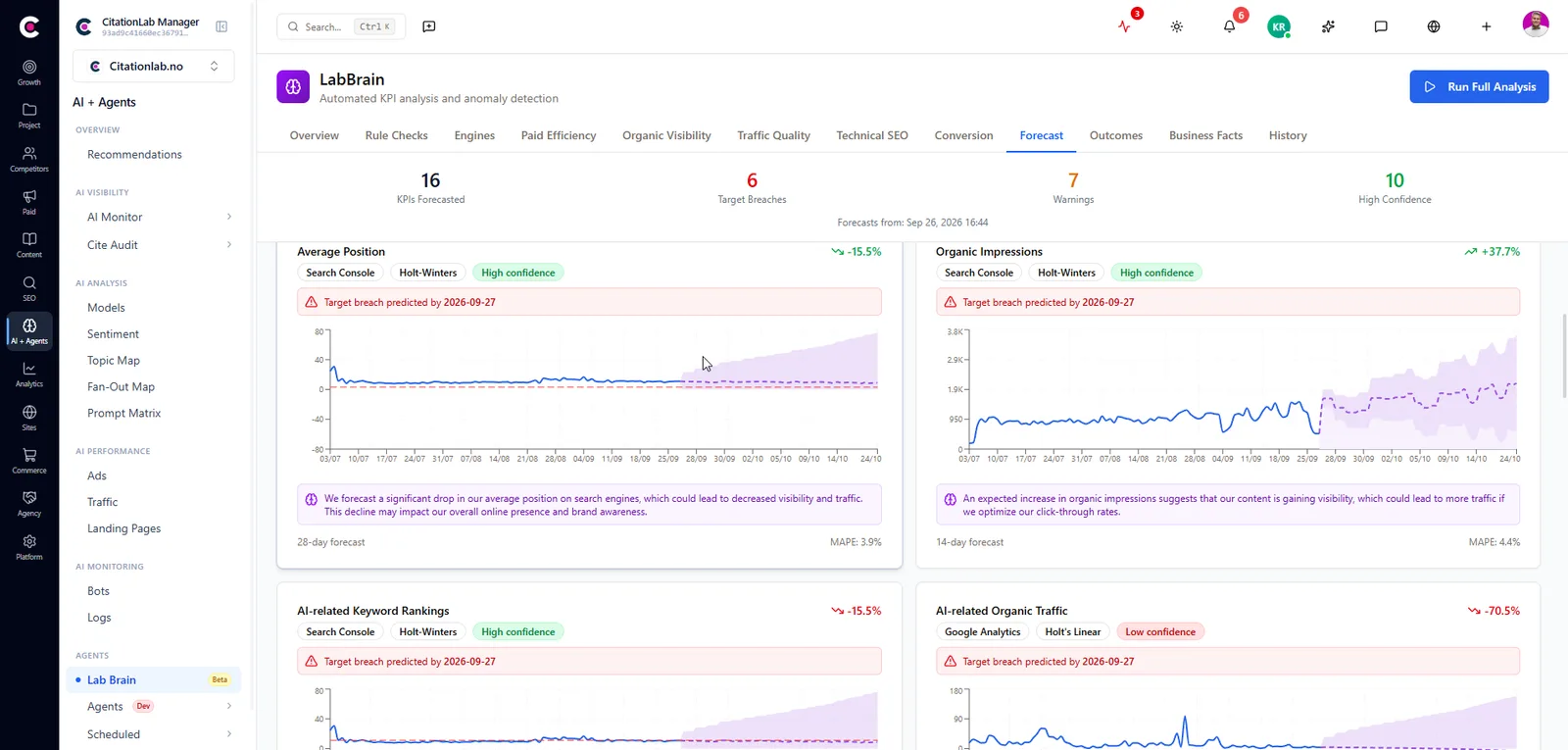
Task: Open the language globe icon in header
Action: 1434,26
